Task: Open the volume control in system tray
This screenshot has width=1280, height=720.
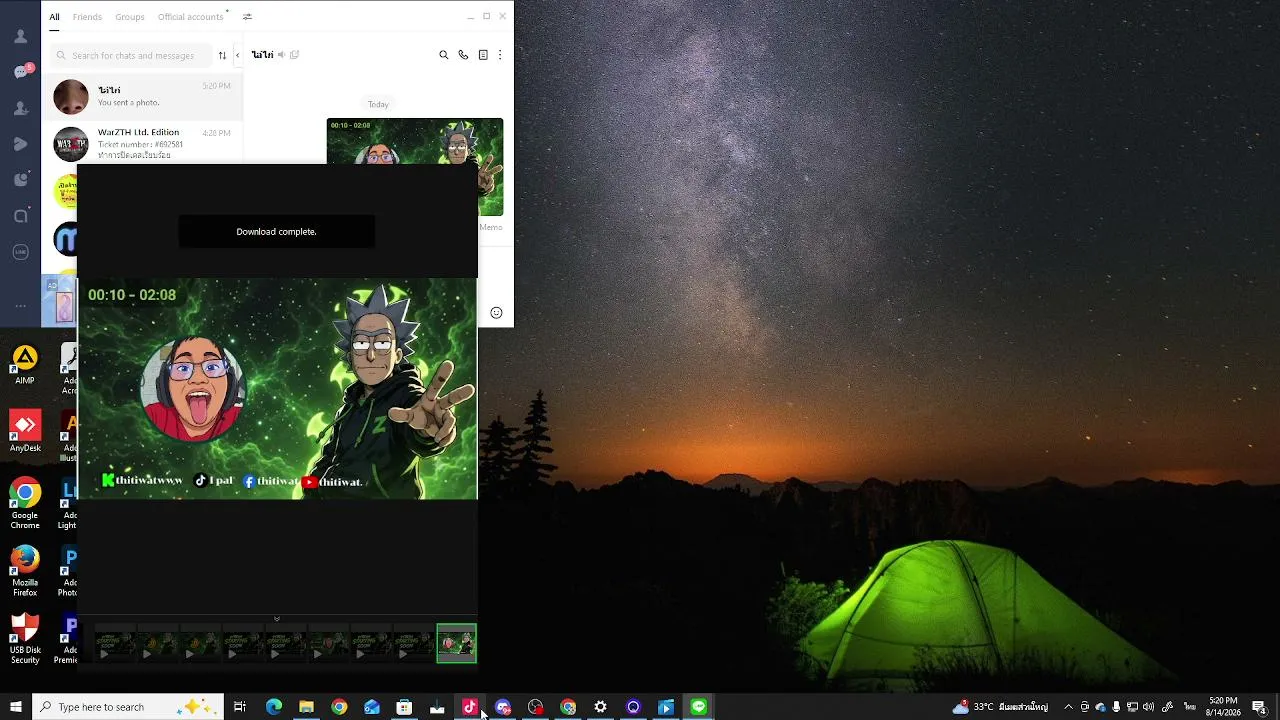Action: 1149,707
